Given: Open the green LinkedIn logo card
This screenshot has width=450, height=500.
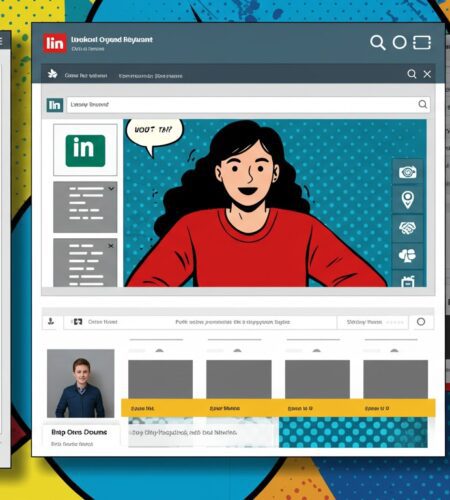Looking at the screenshot, I should tap(85, 150).
